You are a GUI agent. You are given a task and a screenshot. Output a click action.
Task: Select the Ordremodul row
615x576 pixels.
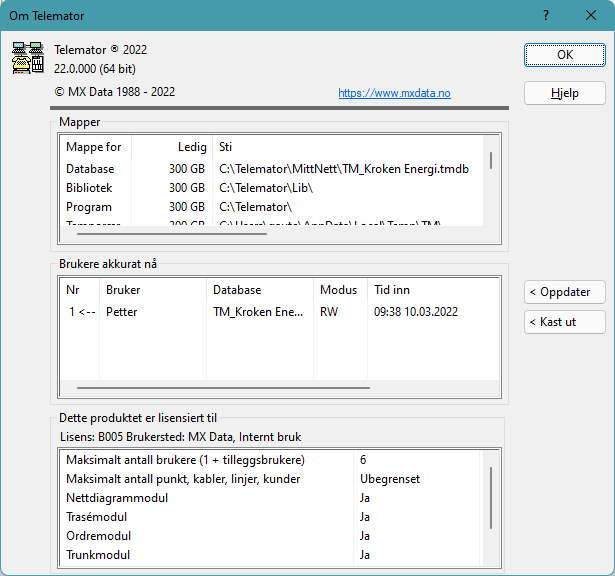point(271,536)
